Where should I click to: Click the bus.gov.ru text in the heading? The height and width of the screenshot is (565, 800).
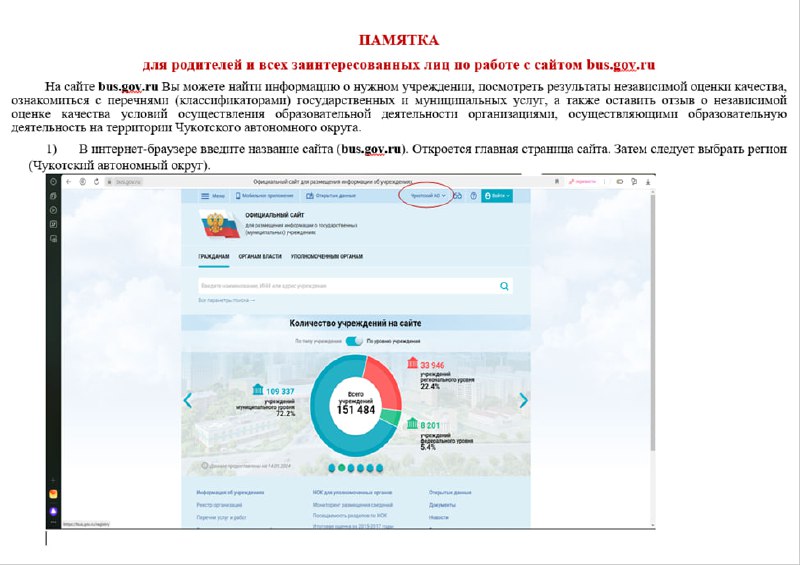620,65
